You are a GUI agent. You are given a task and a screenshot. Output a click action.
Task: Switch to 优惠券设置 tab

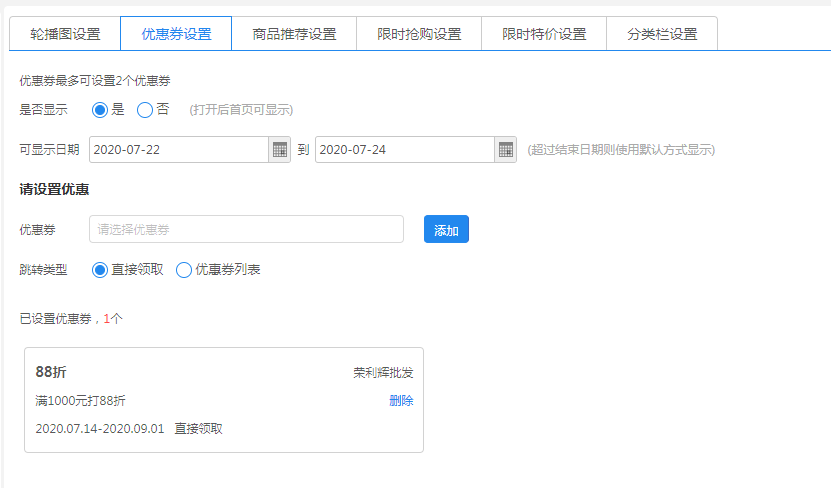pos(176,34)
